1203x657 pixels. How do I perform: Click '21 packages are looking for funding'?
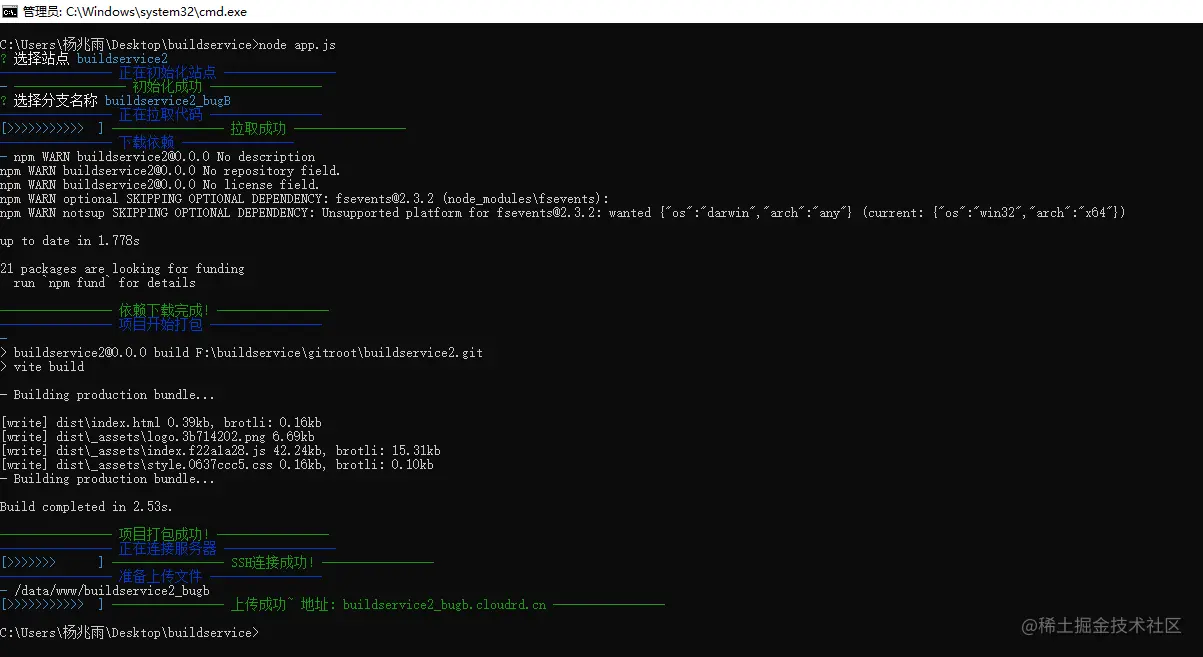tap(122, 269)
